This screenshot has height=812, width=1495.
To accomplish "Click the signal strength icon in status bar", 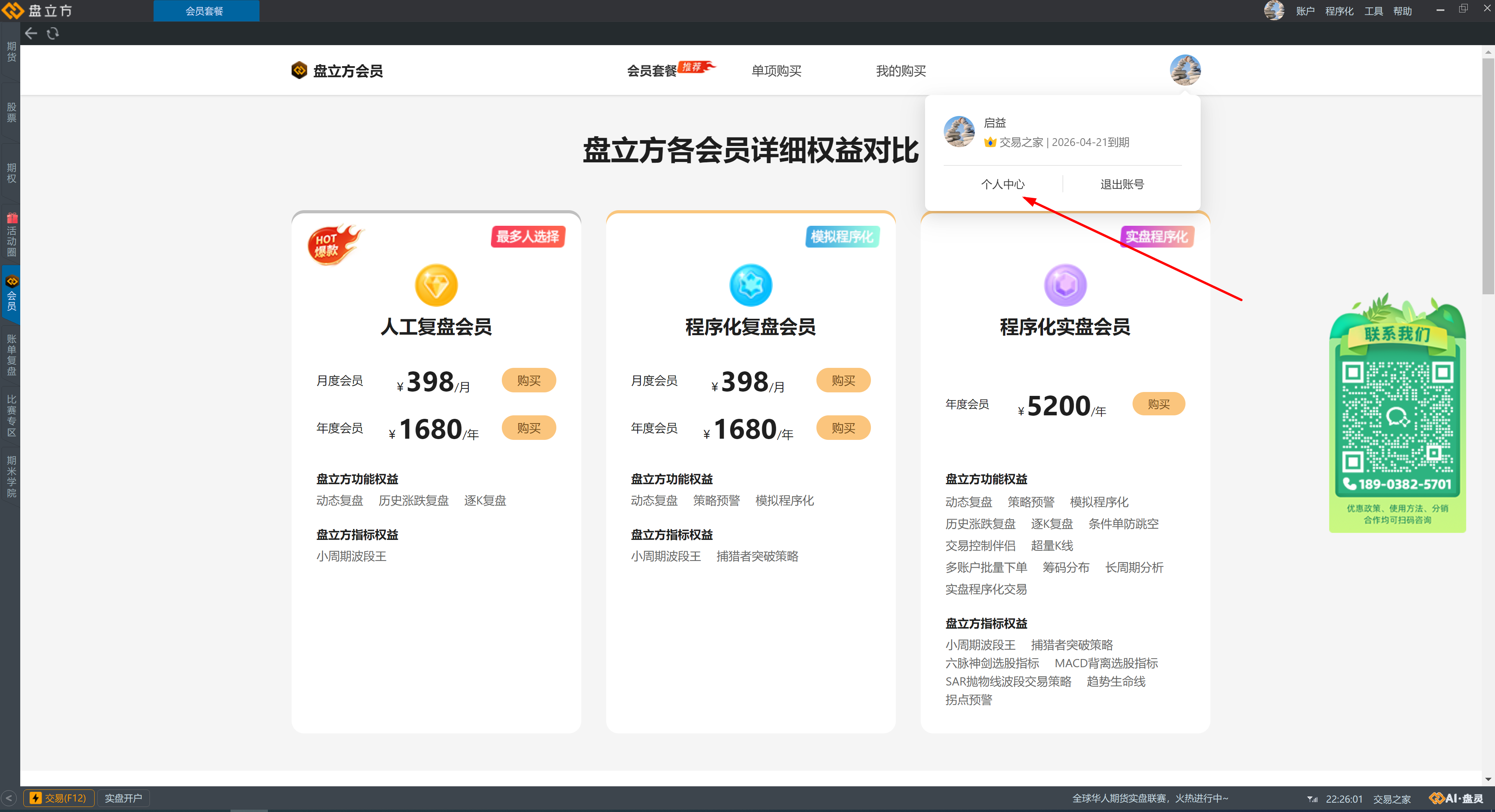I will coord(1312,799).
